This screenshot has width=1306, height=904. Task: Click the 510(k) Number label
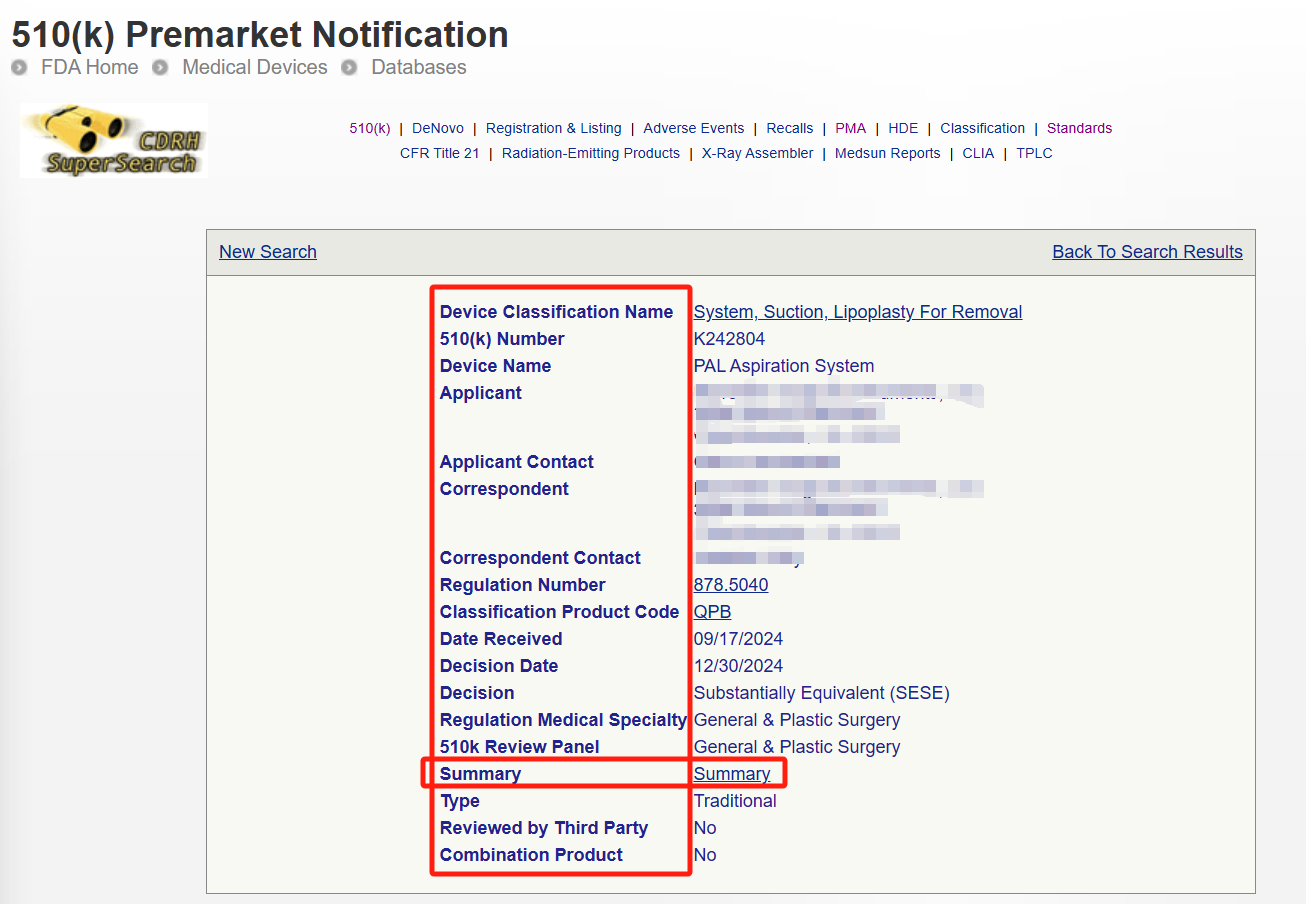(x=502, y=339)
